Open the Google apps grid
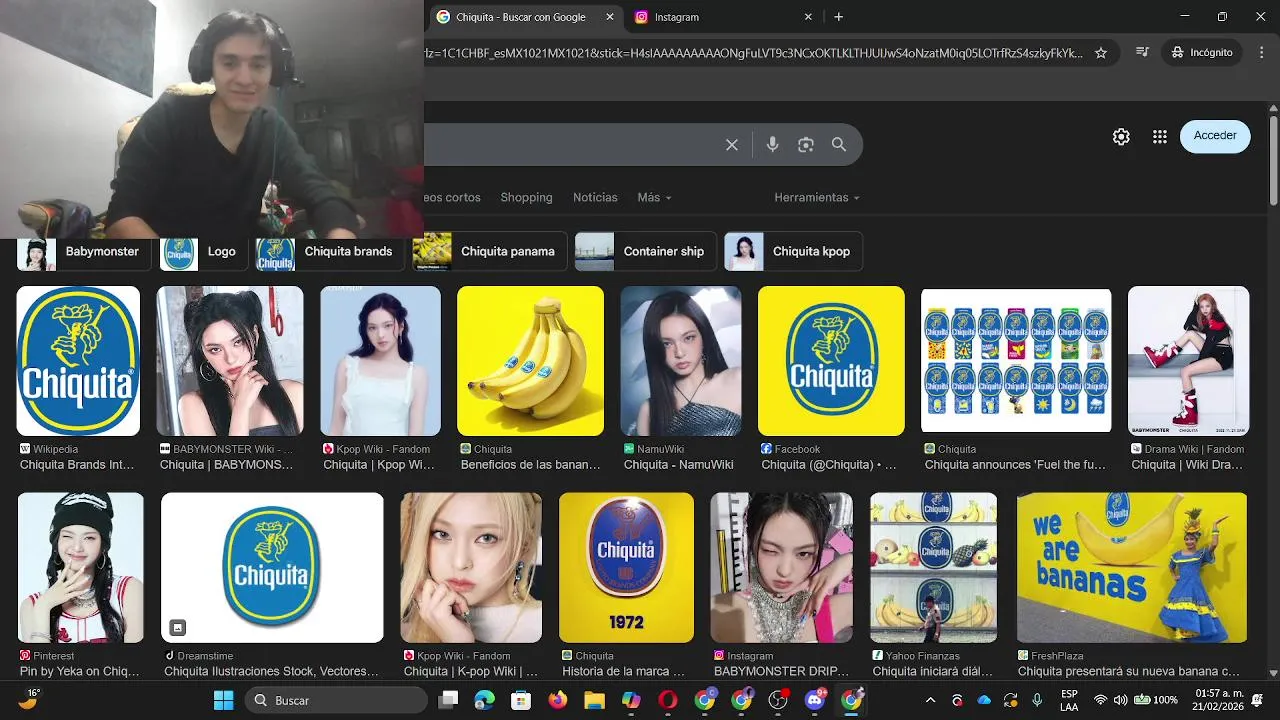Image resolution: width=1280 pixels, height=720 pixels. 1160,137
